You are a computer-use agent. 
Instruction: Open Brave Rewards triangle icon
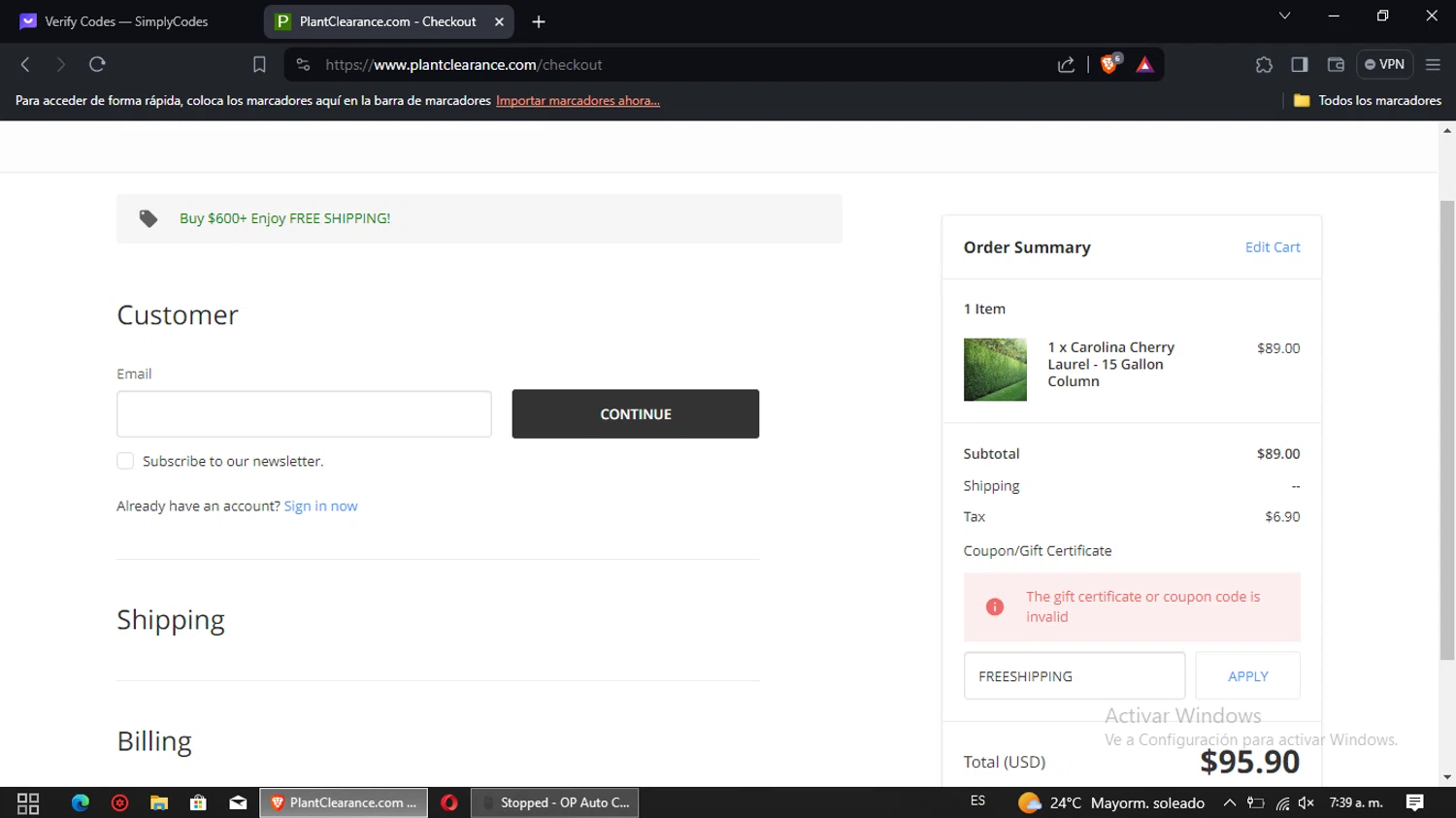[1144, 65]
